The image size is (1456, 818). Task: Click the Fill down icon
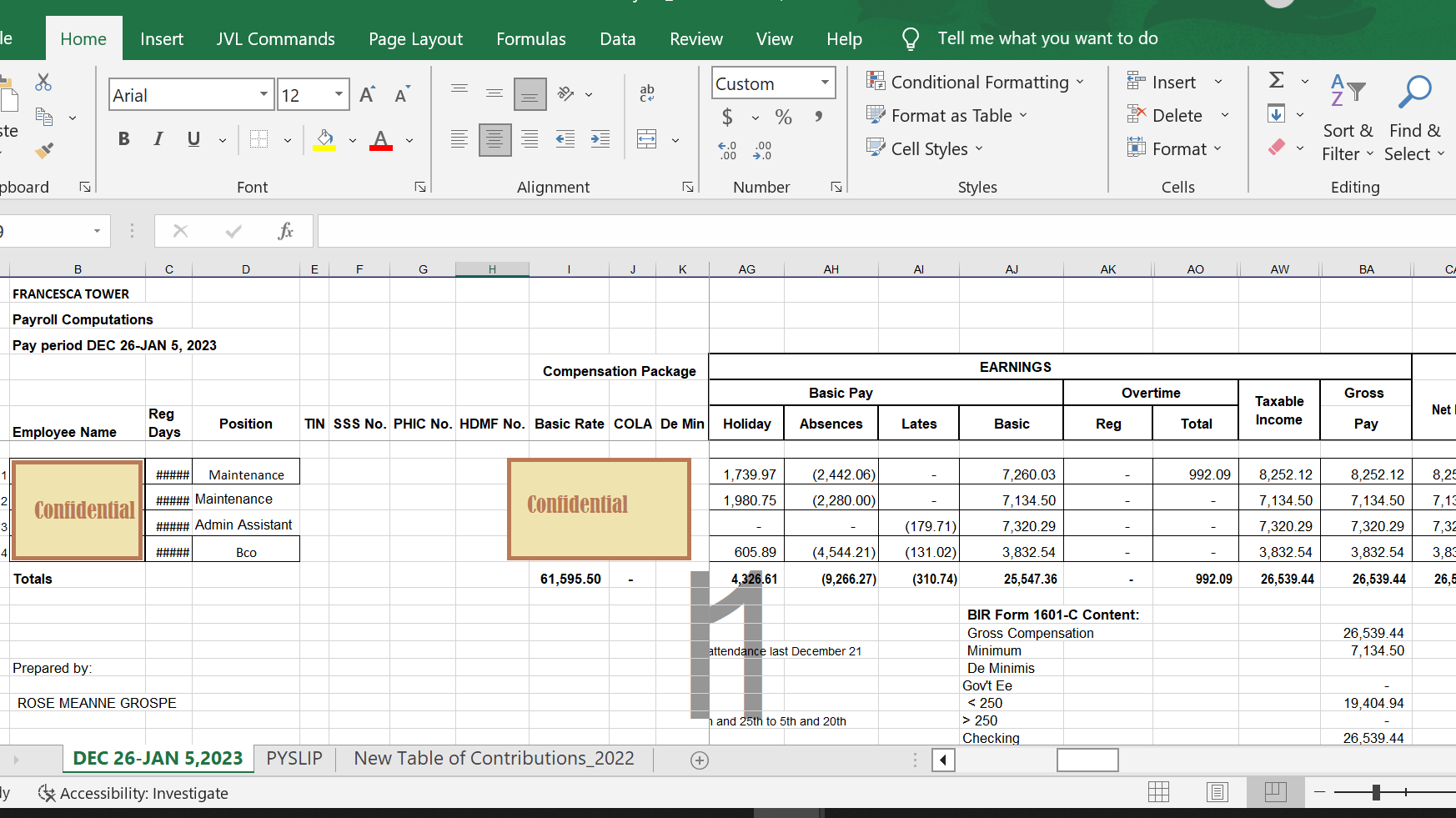[1276, 113]
